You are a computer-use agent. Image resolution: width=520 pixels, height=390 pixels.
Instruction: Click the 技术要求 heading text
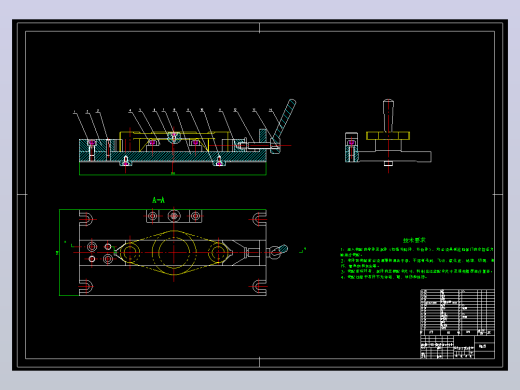point(414,240)
